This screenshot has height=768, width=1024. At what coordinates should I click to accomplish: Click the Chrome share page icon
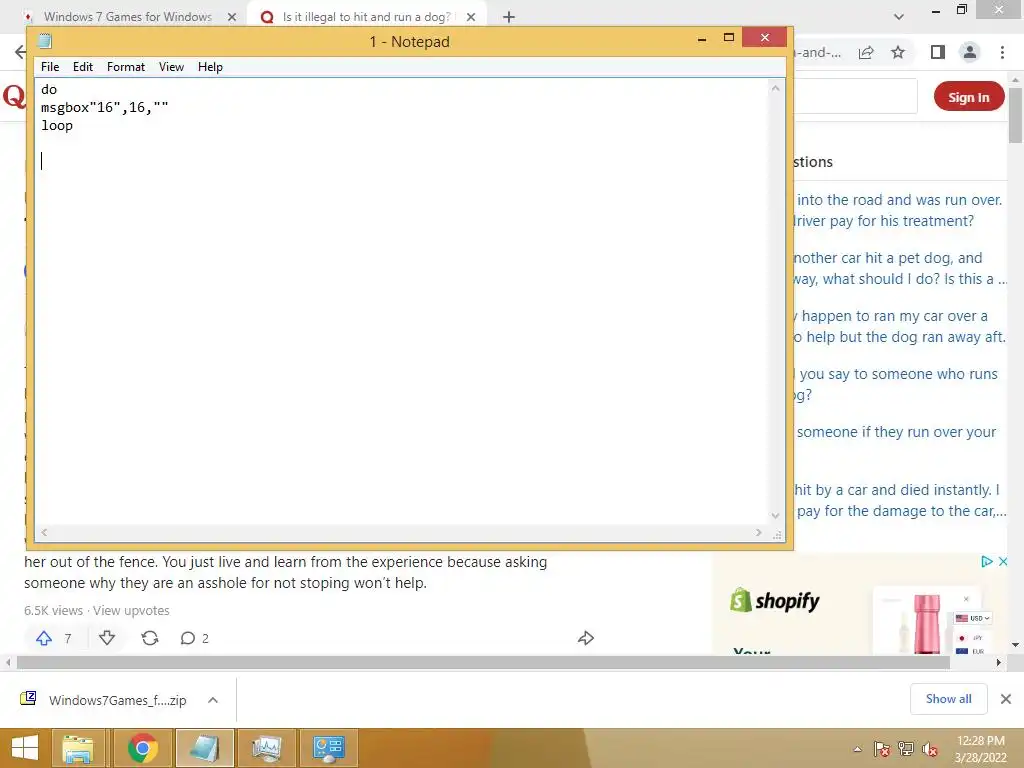click(866, 52)
